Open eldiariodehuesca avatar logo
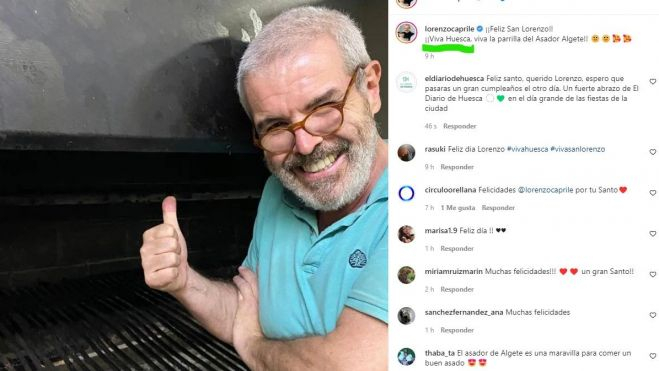 pyautogui.click(x=406, y=82)
